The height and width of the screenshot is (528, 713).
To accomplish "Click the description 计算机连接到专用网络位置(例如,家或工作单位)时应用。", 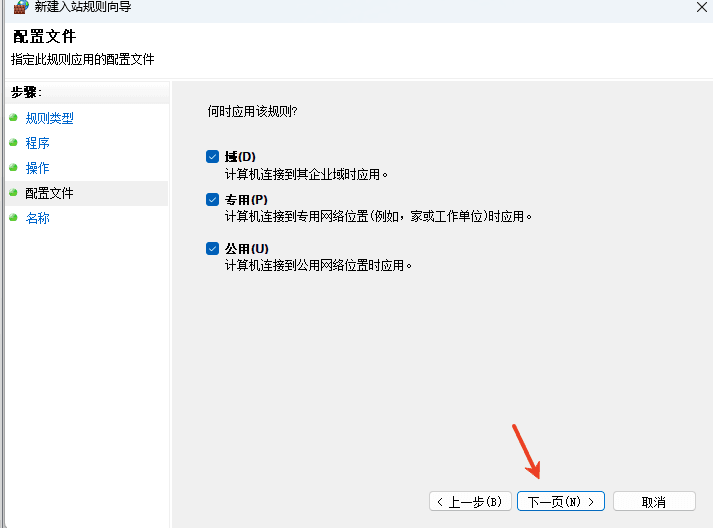I will coord(378,216).
